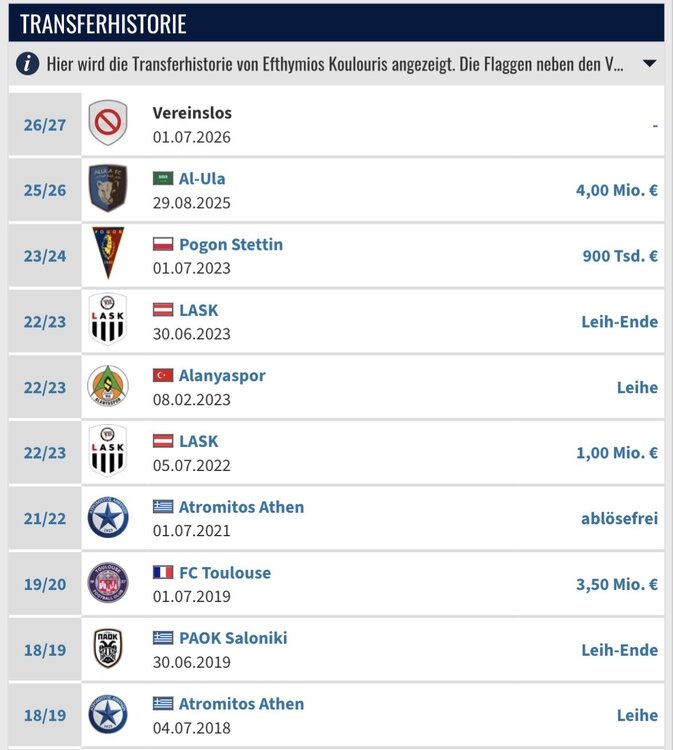Open the Alanyaspor club logo
This screenshot has width=673, height=750.
pyautogui.click(x=108, y=386)
